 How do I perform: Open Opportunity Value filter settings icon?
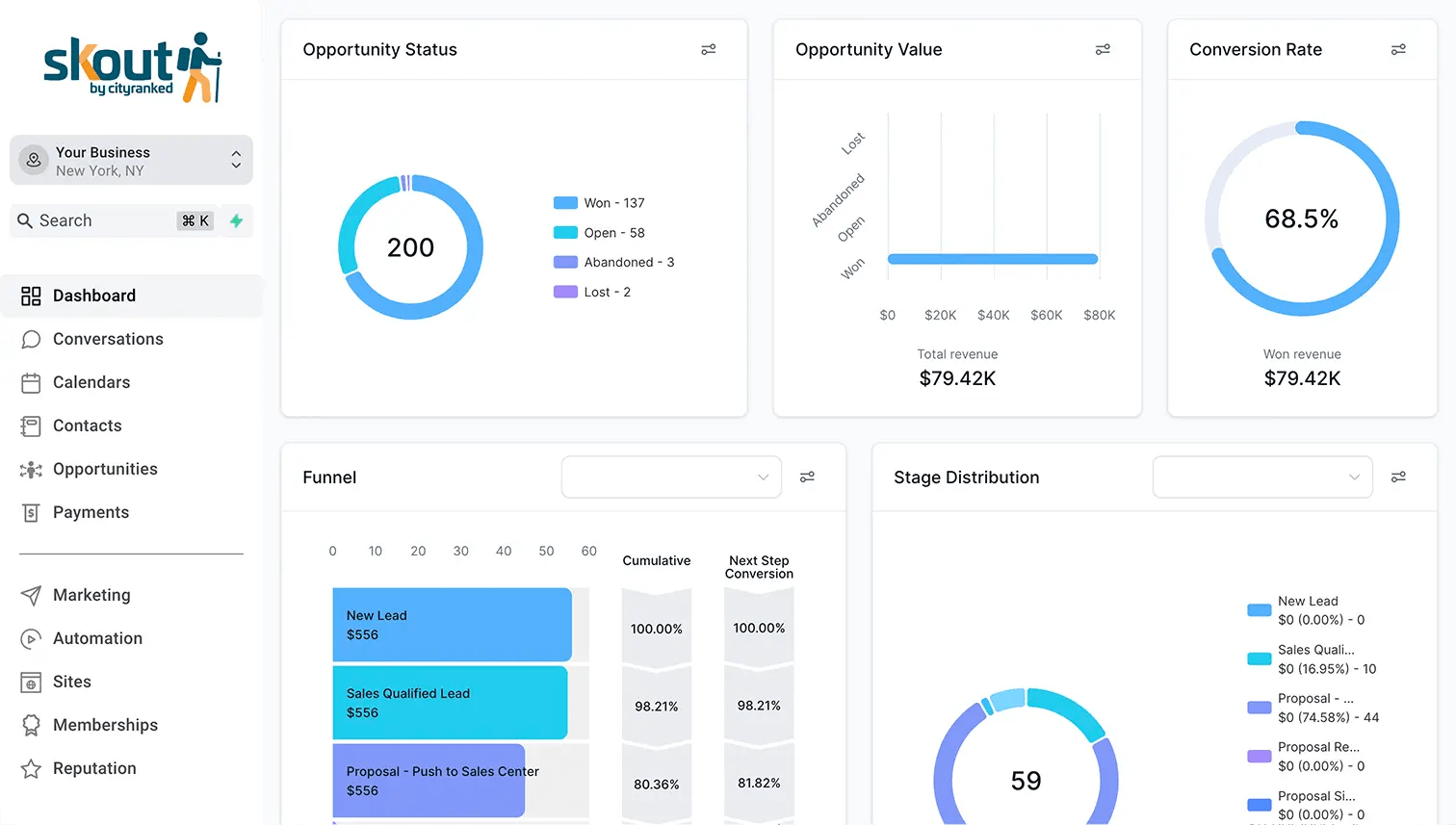click(x=1103, y=49)
